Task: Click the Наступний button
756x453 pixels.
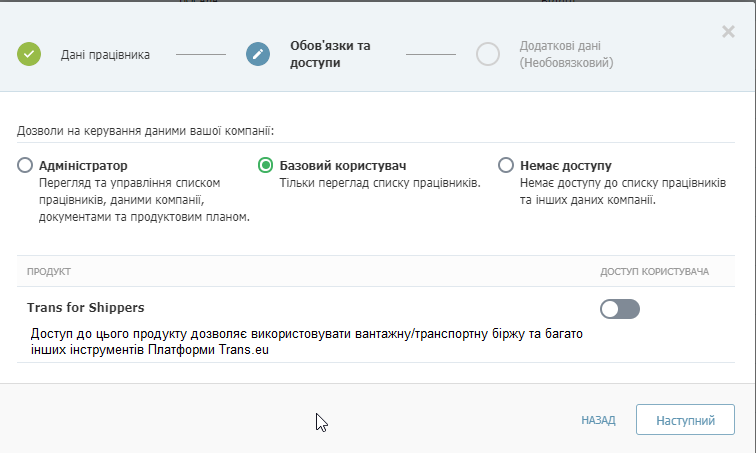Action: point(685,420)
